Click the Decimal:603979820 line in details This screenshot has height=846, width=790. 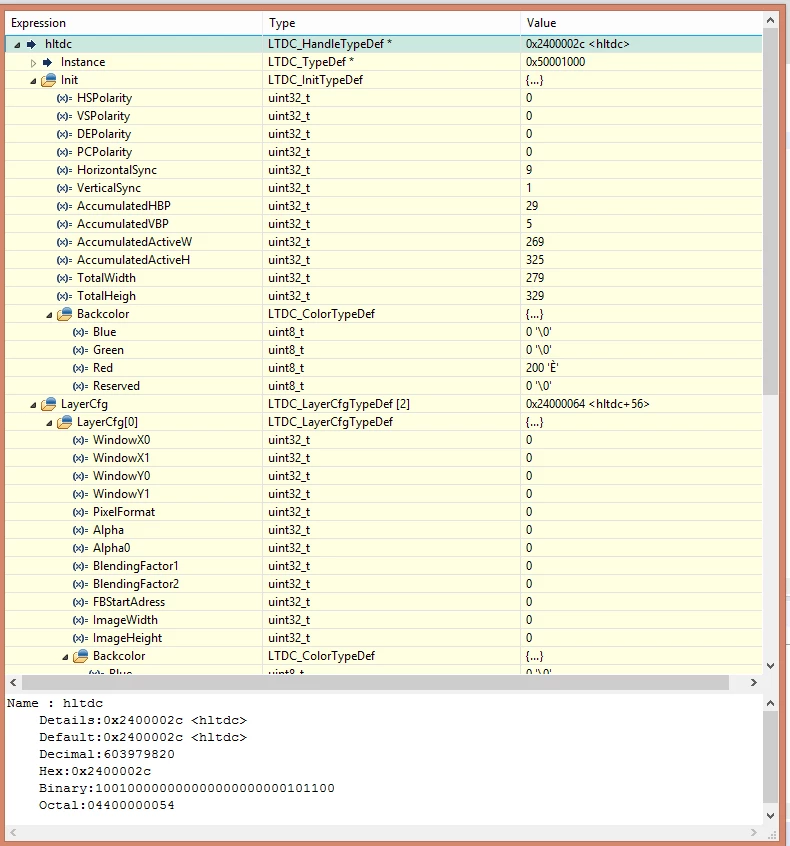coord(107,754)
